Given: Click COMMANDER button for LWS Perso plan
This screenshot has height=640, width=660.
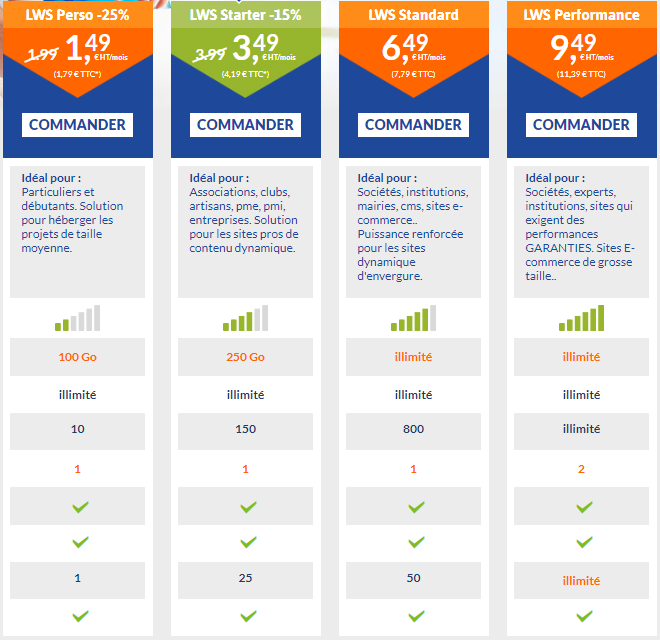Looking at the screenshot, I should [77, 125].
